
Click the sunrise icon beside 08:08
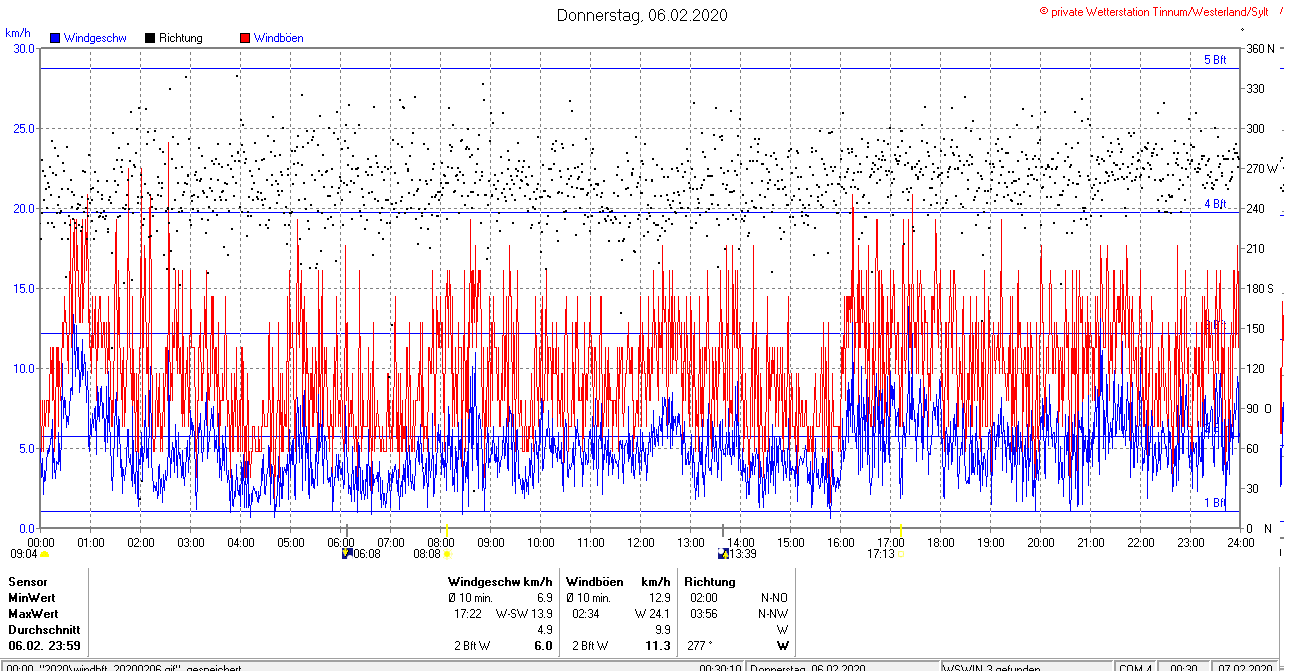446,553
